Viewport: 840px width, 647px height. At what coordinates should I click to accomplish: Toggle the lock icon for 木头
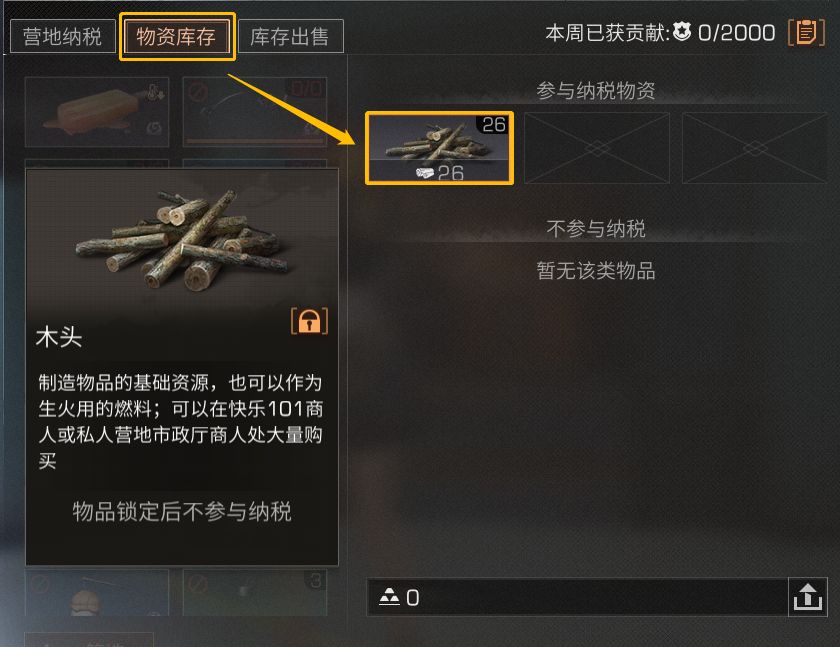pos(309,321)
